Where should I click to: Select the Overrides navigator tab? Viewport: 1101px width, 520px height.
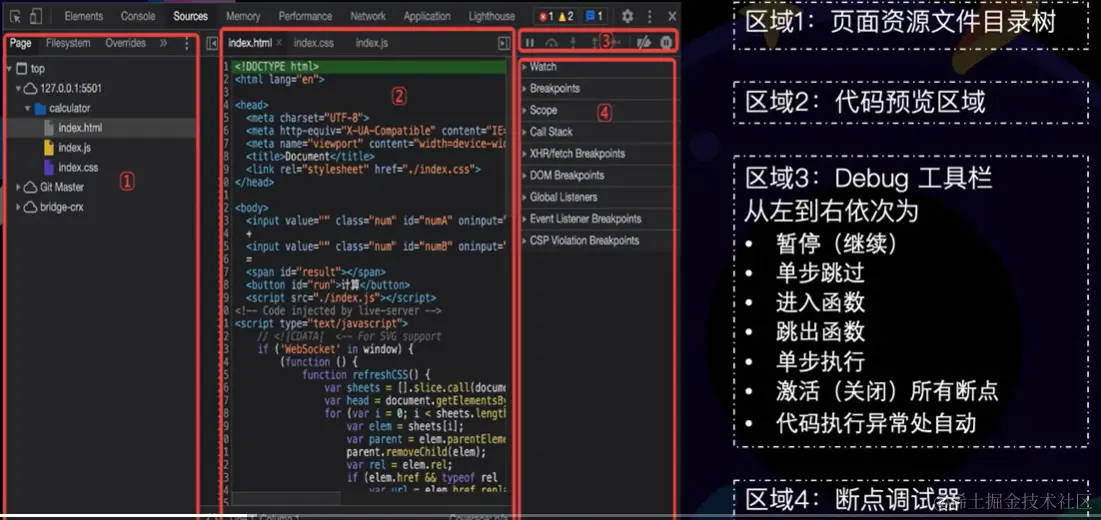126,43
